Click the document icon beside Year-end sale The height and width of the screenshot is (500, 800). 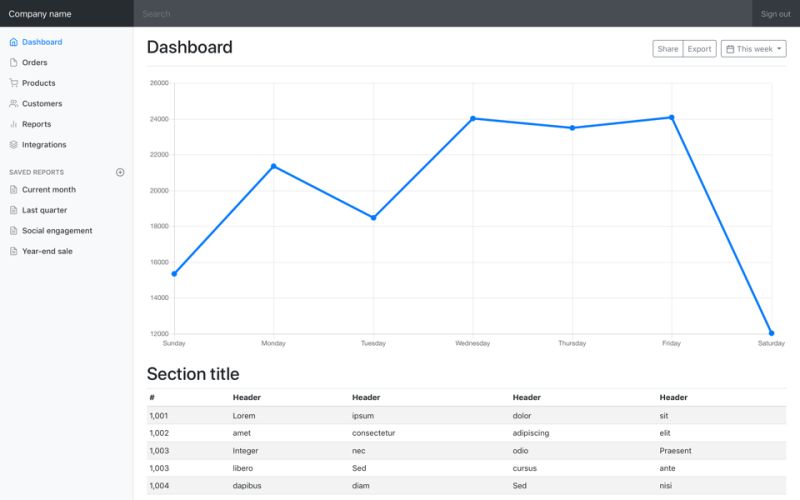click(14, 251)
